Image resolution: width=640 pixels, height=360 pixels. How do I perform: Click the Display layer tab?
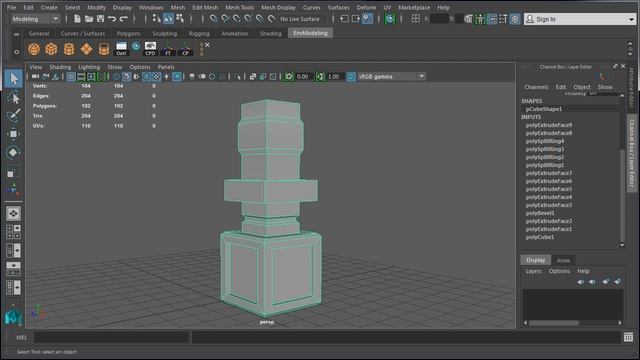tap(536, 260)
